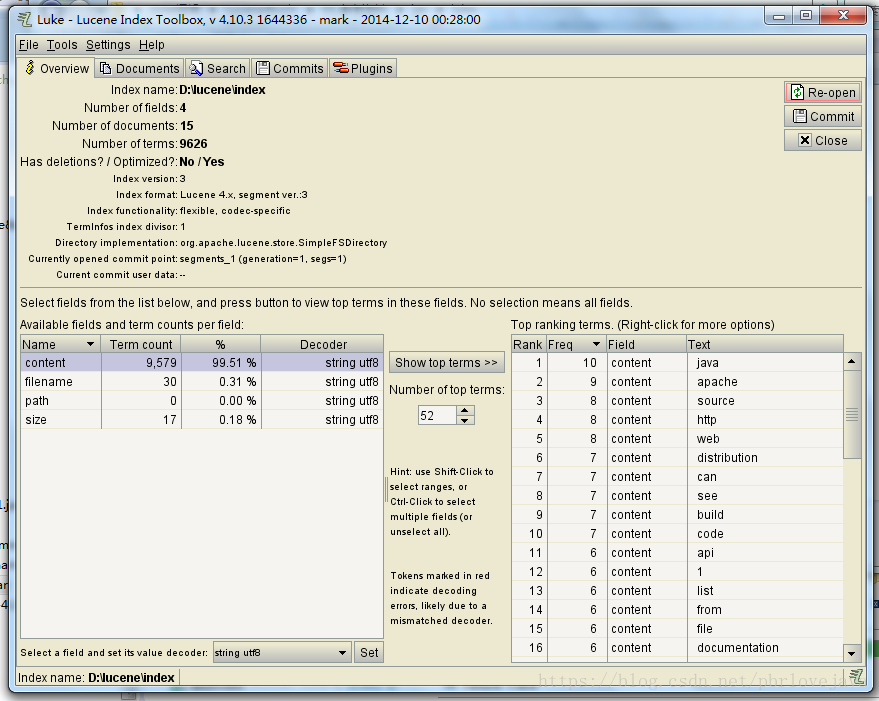The image size is (879, 701).
Task: Select the term 'see' row
Action: [677, 496]
